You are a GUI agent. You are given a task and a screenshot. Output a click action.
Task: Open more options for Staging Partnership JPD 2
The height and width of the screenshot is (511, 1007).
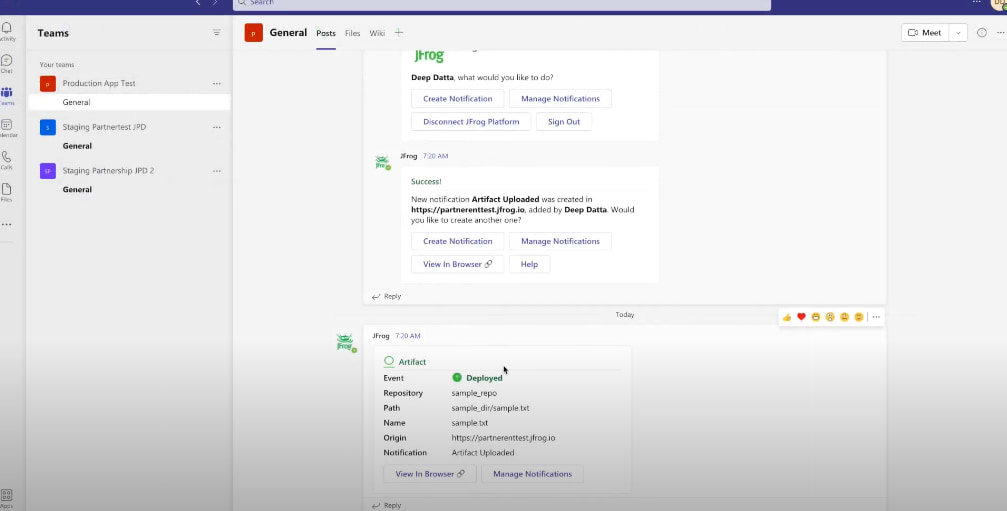(216, 171)
